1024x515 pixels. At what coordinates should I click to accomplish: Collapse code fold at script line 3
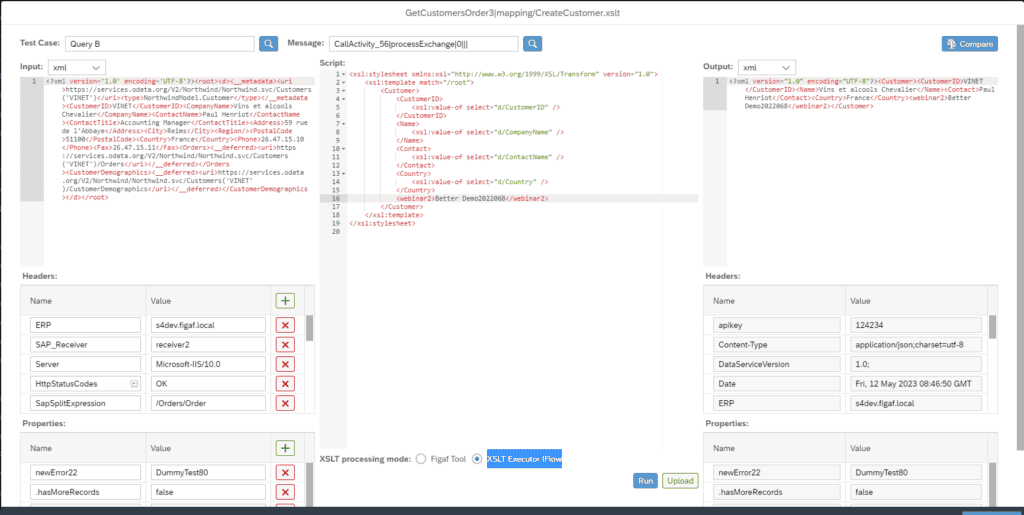click(x=342, y=91)
